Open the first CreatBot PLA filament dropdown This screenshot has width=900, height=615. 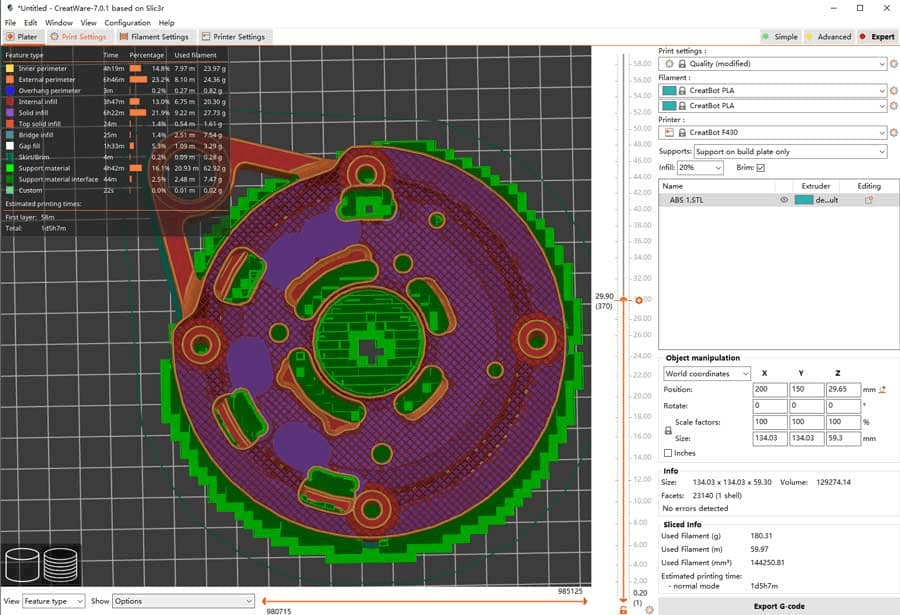click(773, 91)
